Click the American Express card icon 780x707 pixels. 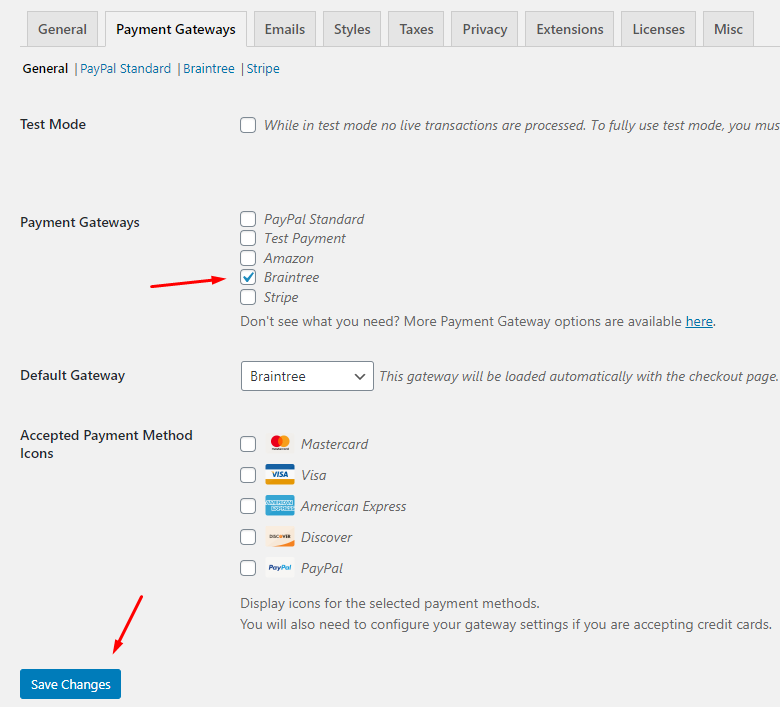tap(280, 506)
